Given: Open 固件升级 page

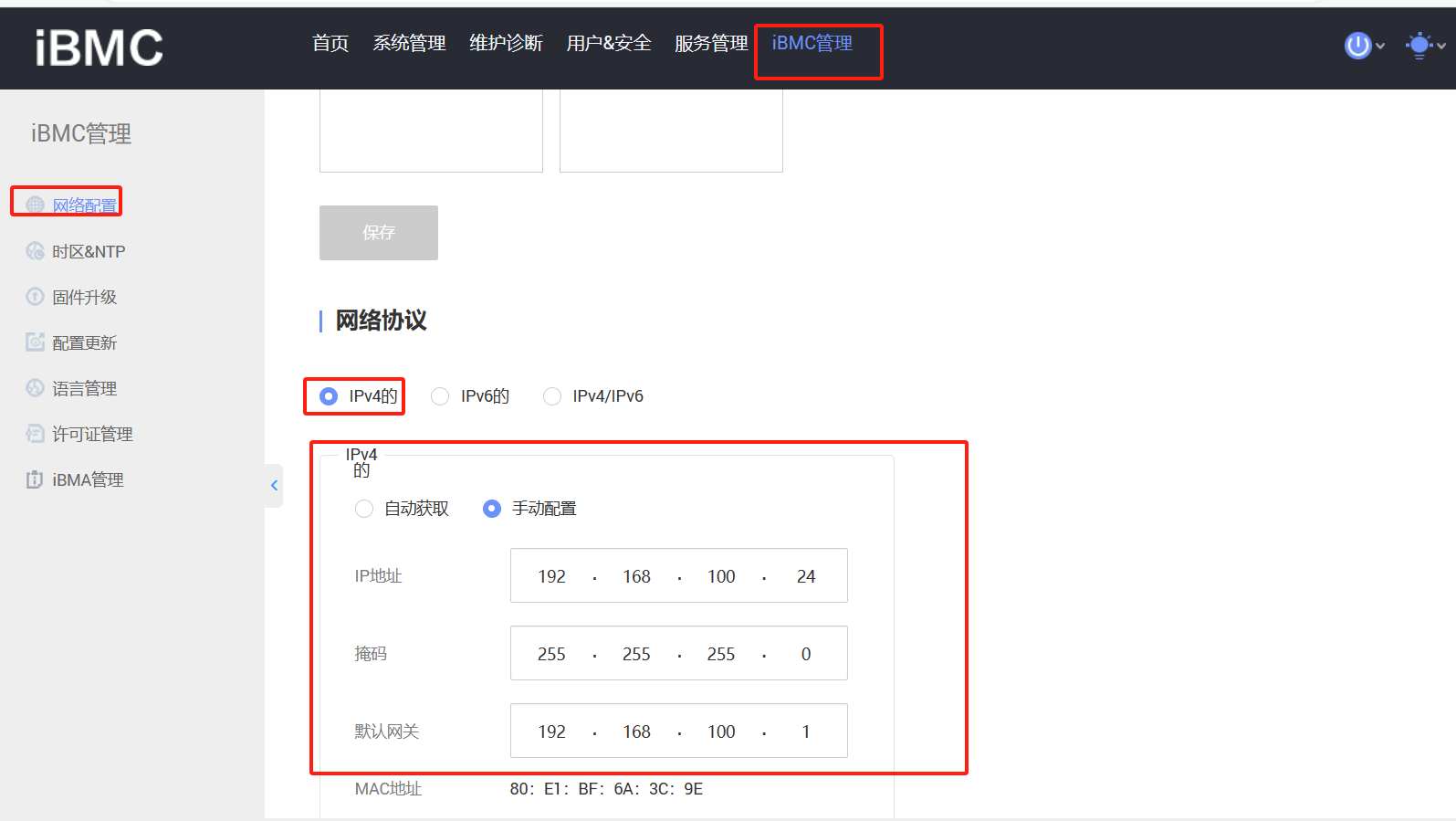Looking at the screenshot, I should (x=85, y=297).
